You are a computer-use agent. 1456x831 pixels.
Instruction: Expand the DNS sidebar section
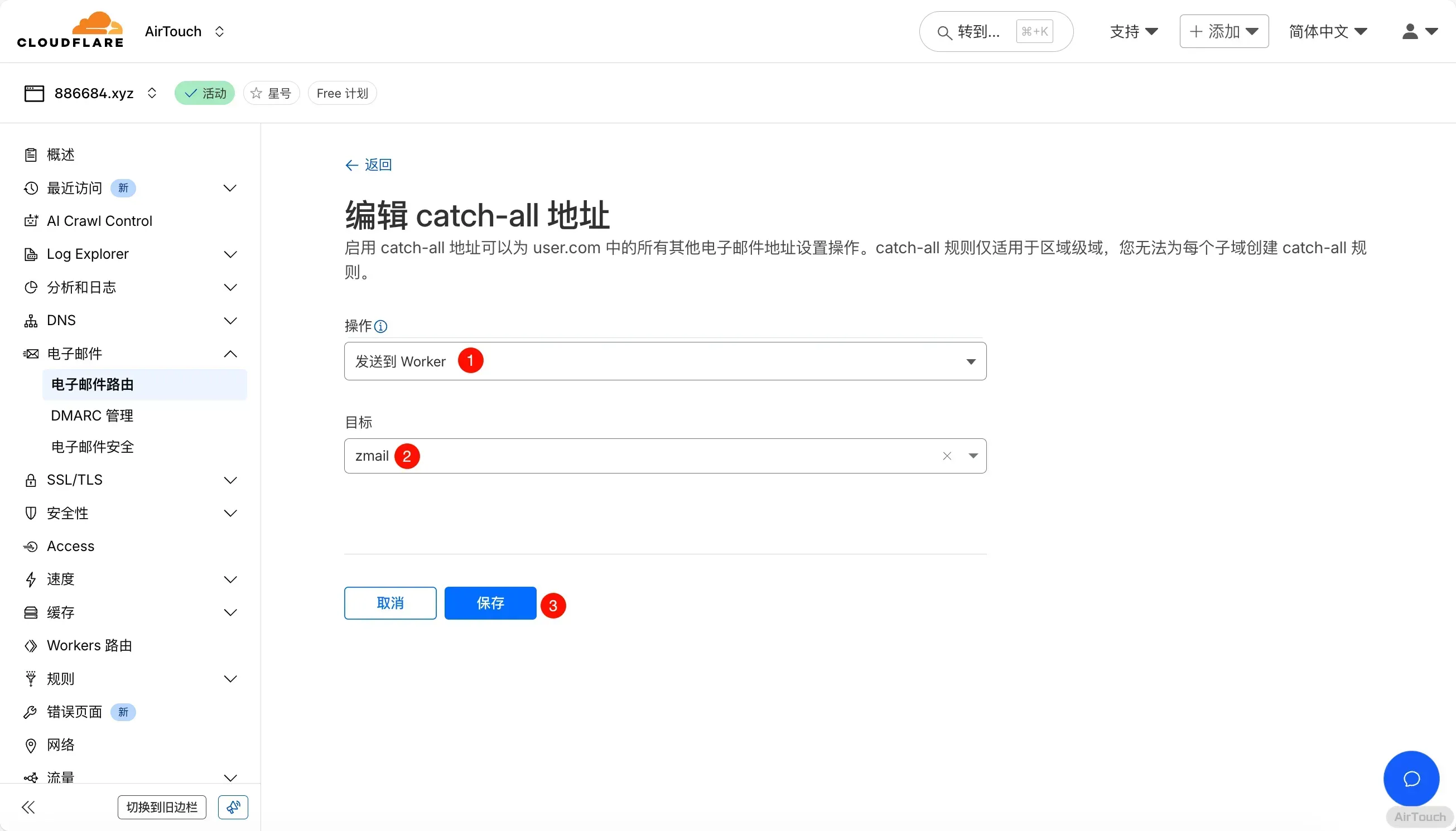click(x=230, y=321)
